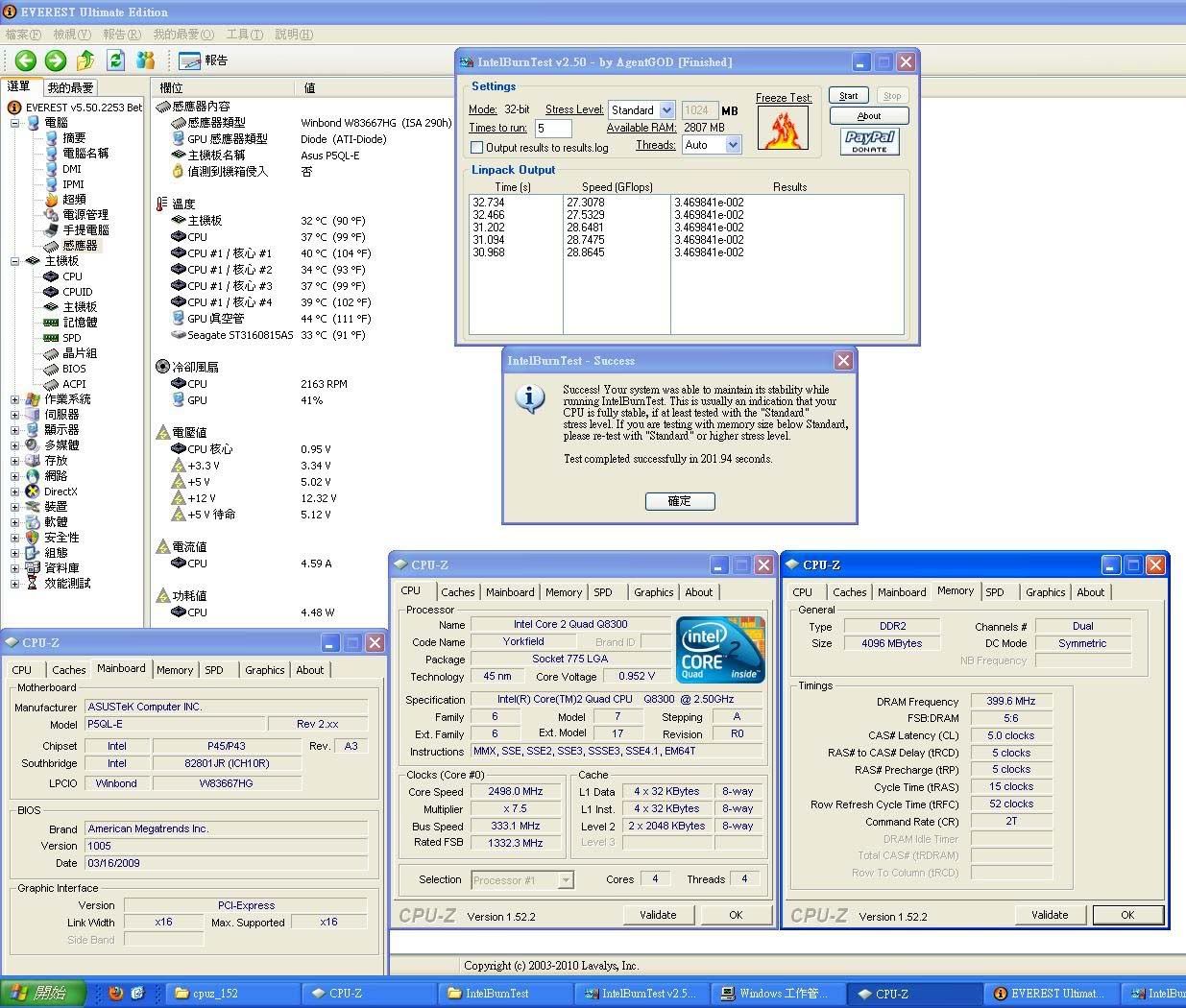Open the Processor Selection dropdown in CPU-Z

566,880
